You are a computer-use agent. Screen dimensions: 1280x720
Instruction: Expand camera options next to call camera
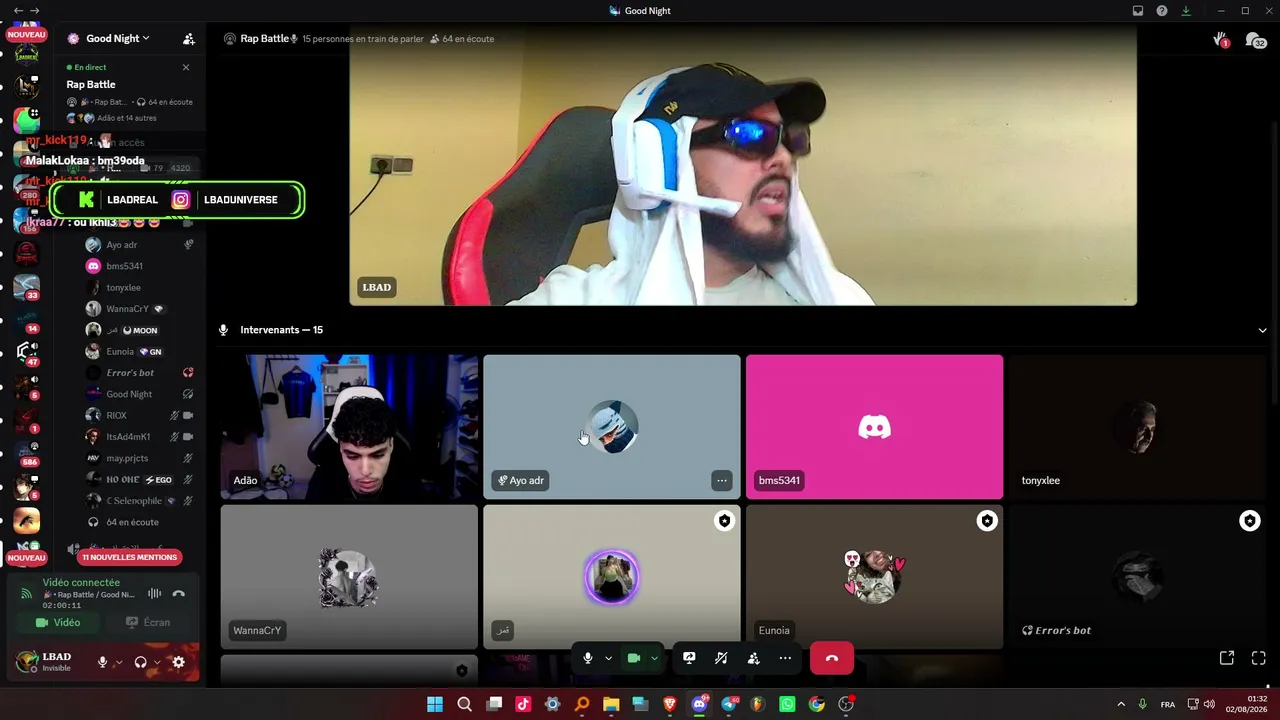[654, 658]
